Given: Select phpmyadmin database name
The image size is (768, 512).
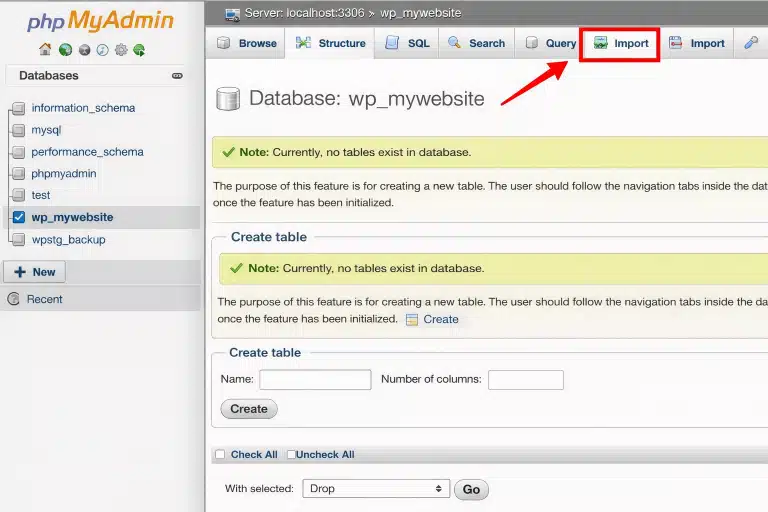Looking at the screenshot, I should (64, 173).
